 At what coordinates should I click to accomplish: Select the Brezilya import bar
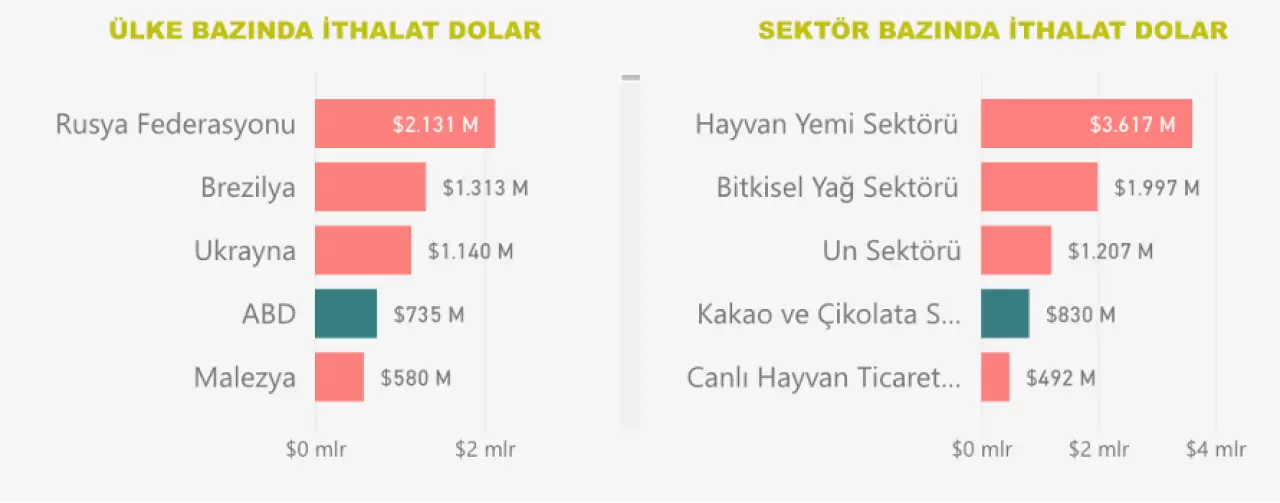coord(370,187)
